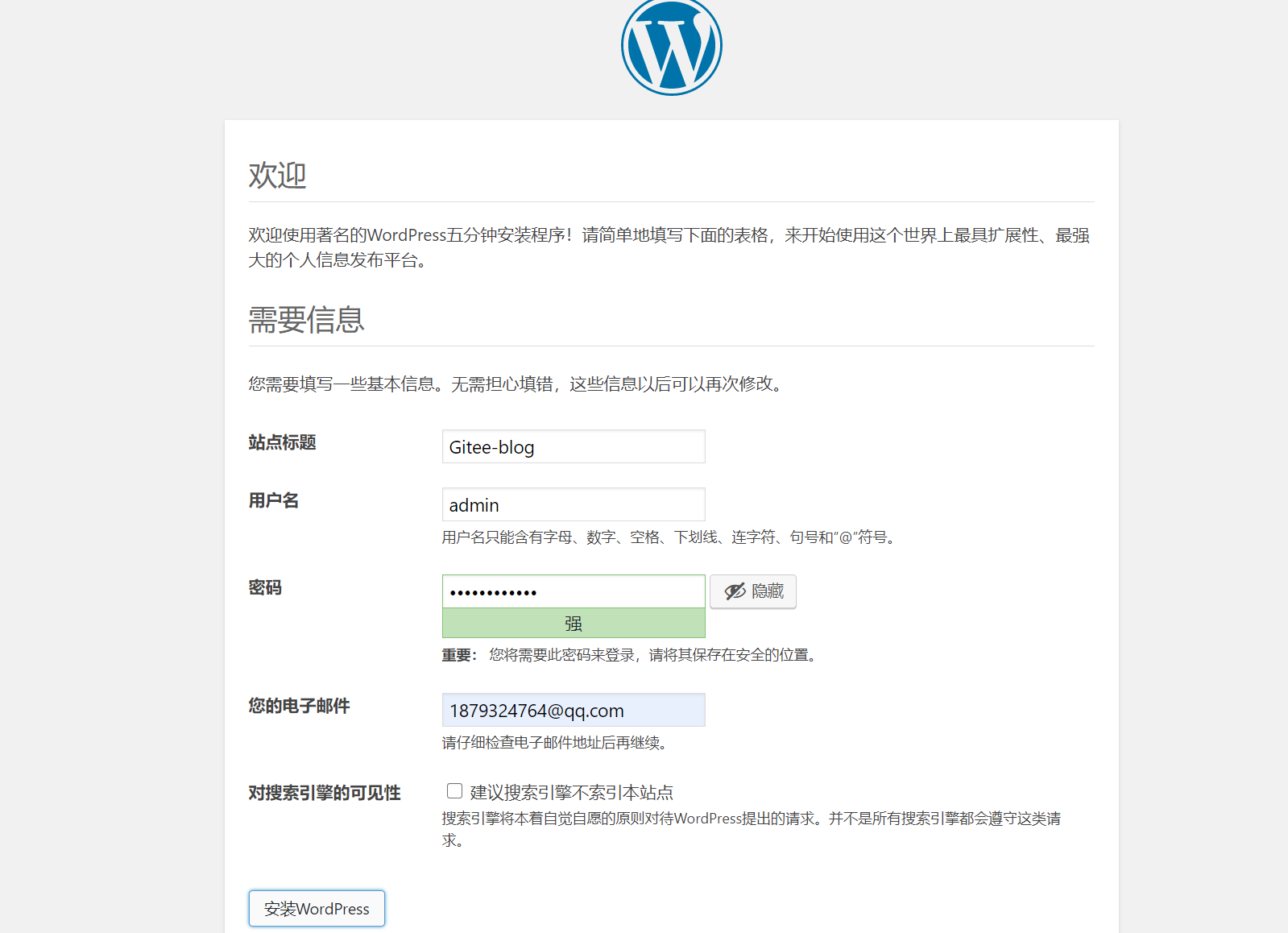Enable 建议搜索引擎不索引本站点 checkbox
This screenshot has height=933, width=1288.
click(454, 791)
